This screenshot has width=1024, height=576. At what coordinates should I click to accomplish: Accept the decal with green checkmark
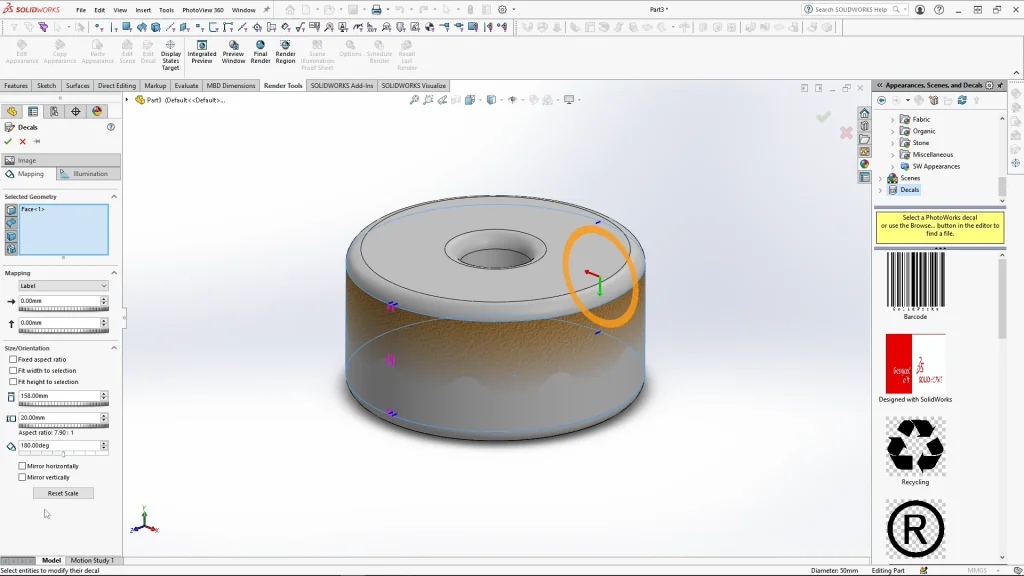point(9,142)
